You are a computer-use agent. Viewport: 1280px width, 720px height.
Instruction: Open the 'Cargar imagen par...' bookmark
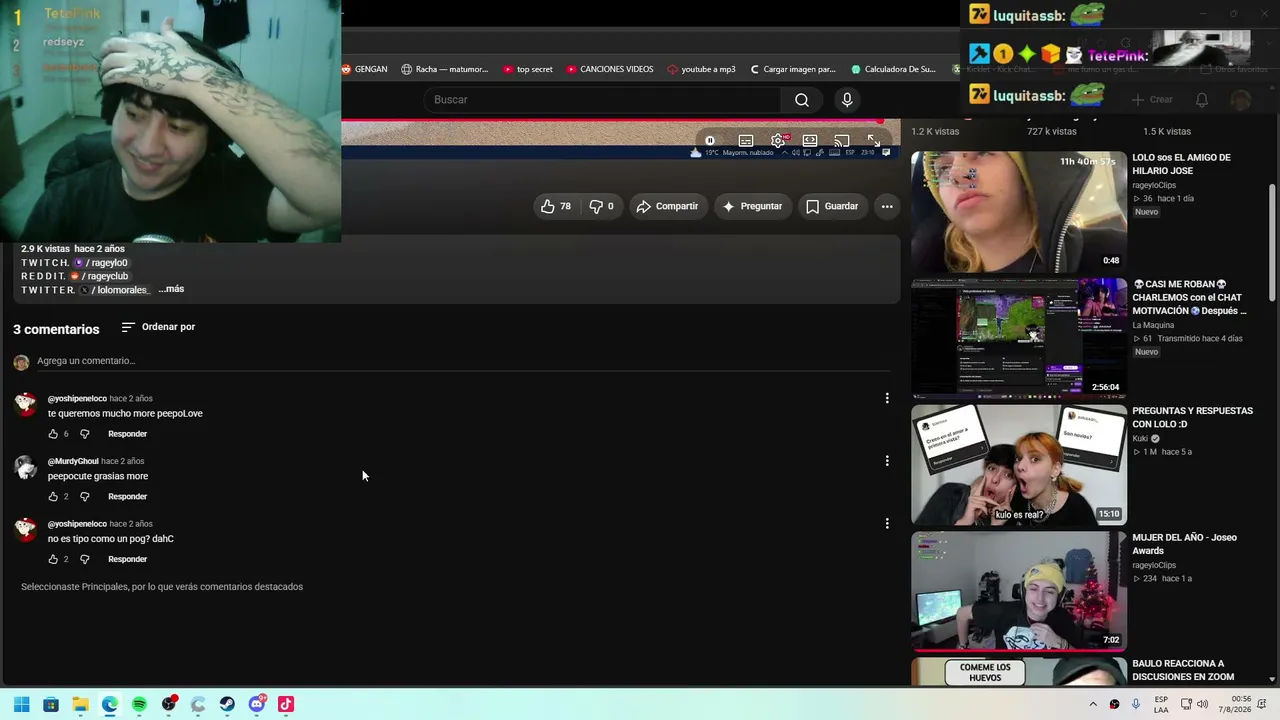[792, 69]
